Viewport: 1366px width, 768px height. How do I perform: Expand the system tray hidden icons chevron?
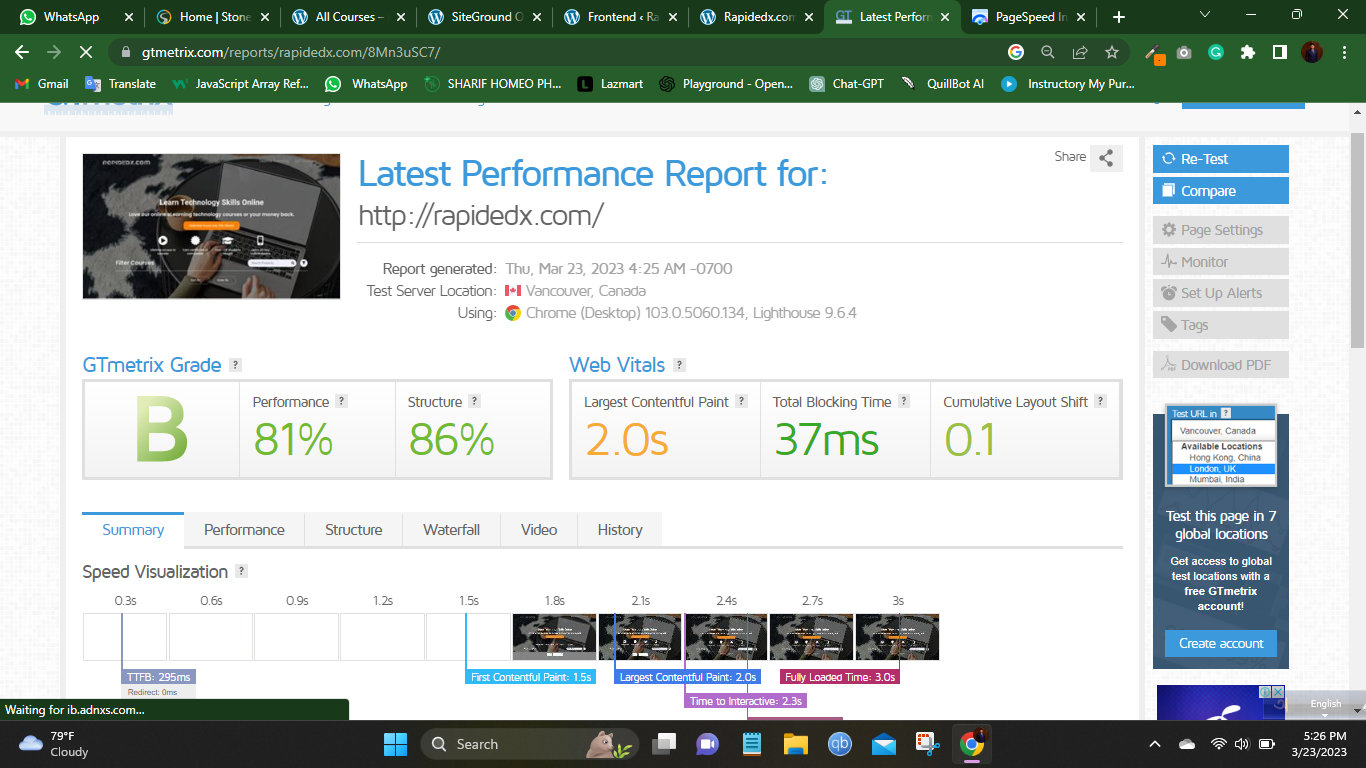pyautogui.click(x=1155, y=744)
